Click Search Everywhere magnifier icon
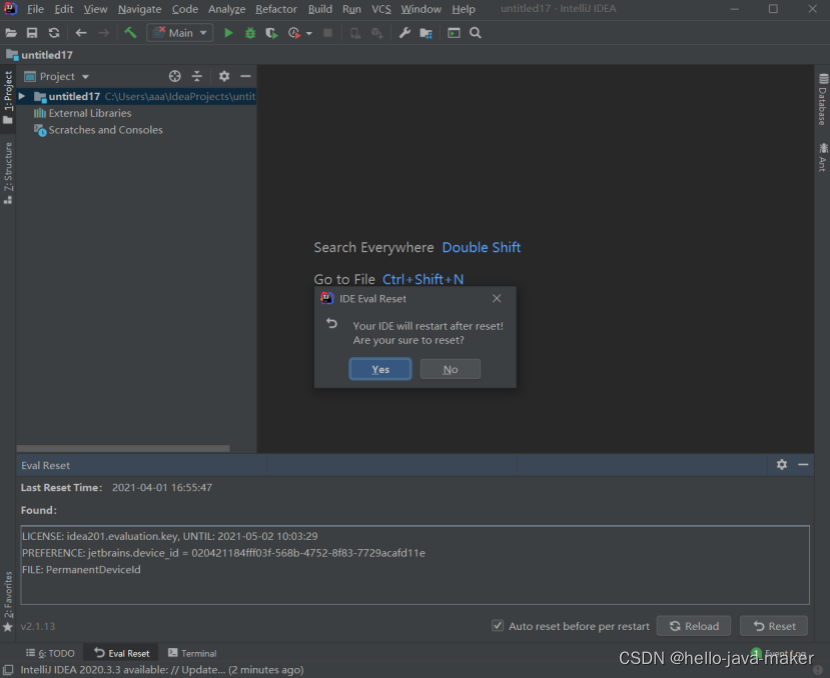The image size is (830, 678). pos(475,33)
